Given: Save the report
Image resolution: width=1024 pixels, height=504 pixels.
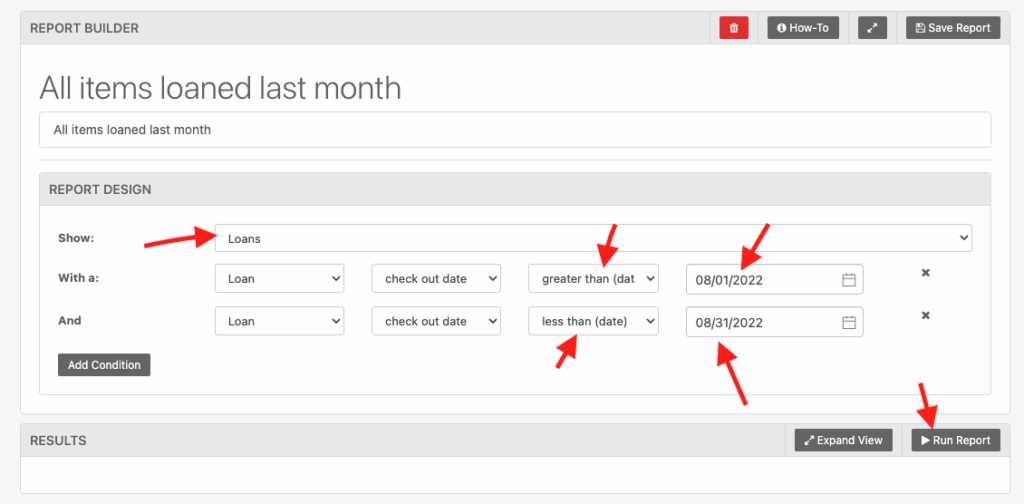Looking at the screenshot, I should click(952, 28).
